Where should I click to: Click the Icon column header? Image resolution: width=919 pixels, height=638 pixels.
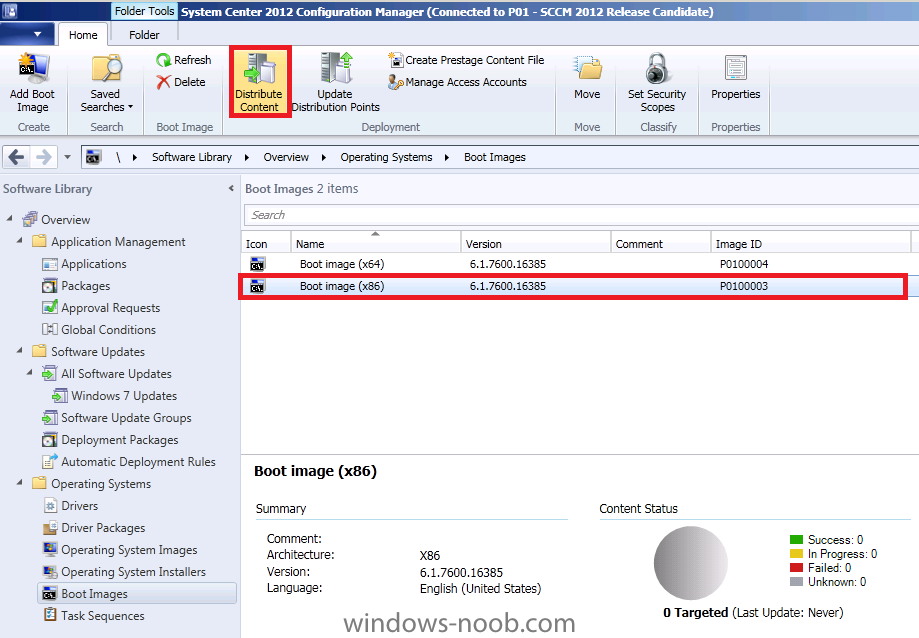pos(266,243)
